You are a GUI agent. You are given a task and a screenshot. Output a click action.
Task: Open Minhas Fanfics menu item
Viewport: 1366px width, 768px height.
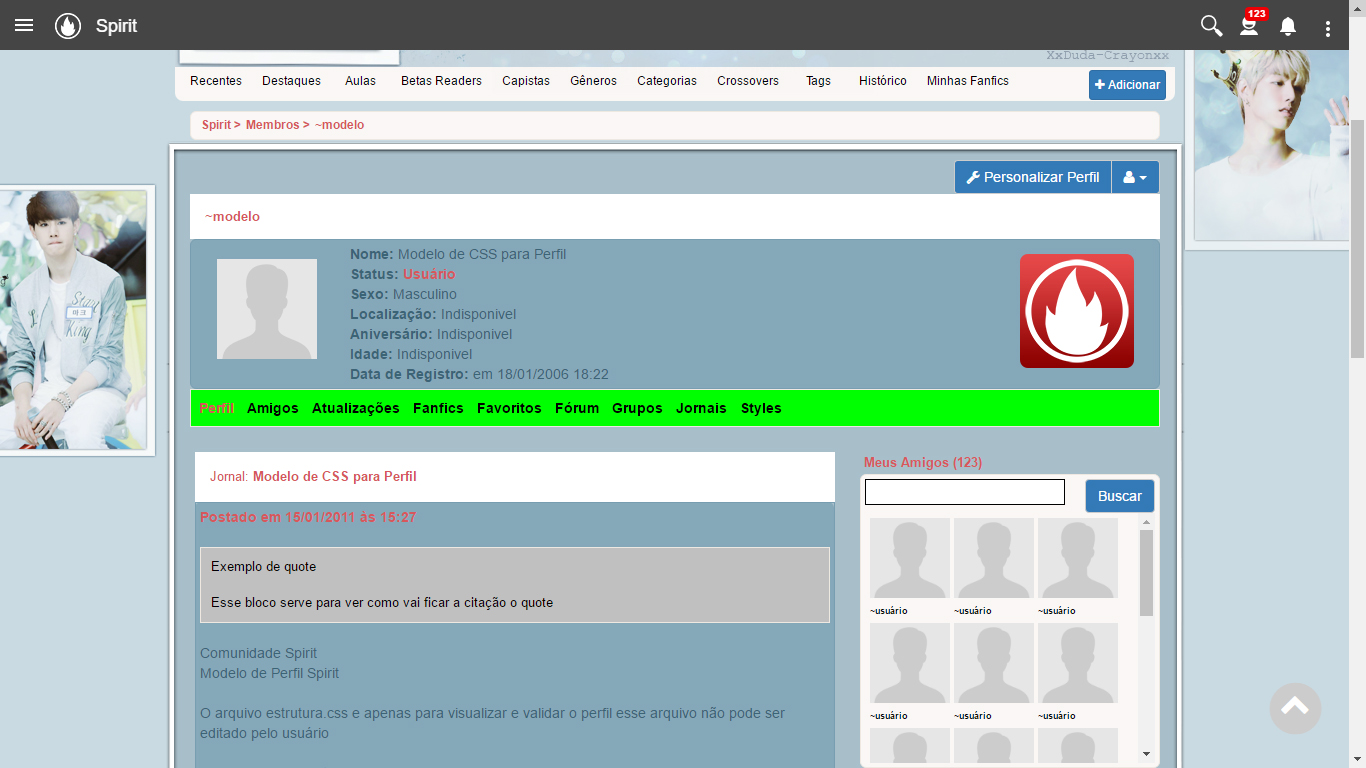click(968, 81)
